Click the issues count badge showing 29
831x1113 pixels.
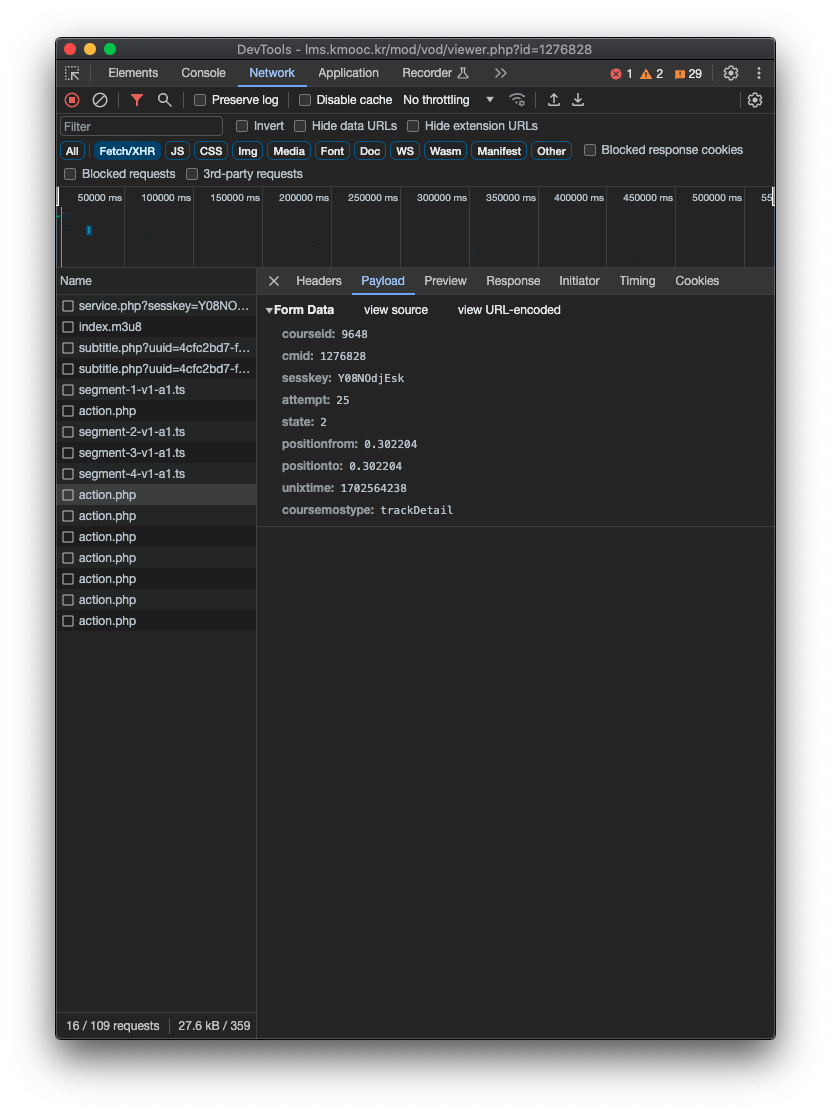pyautogui.click(x=688, y=74)
